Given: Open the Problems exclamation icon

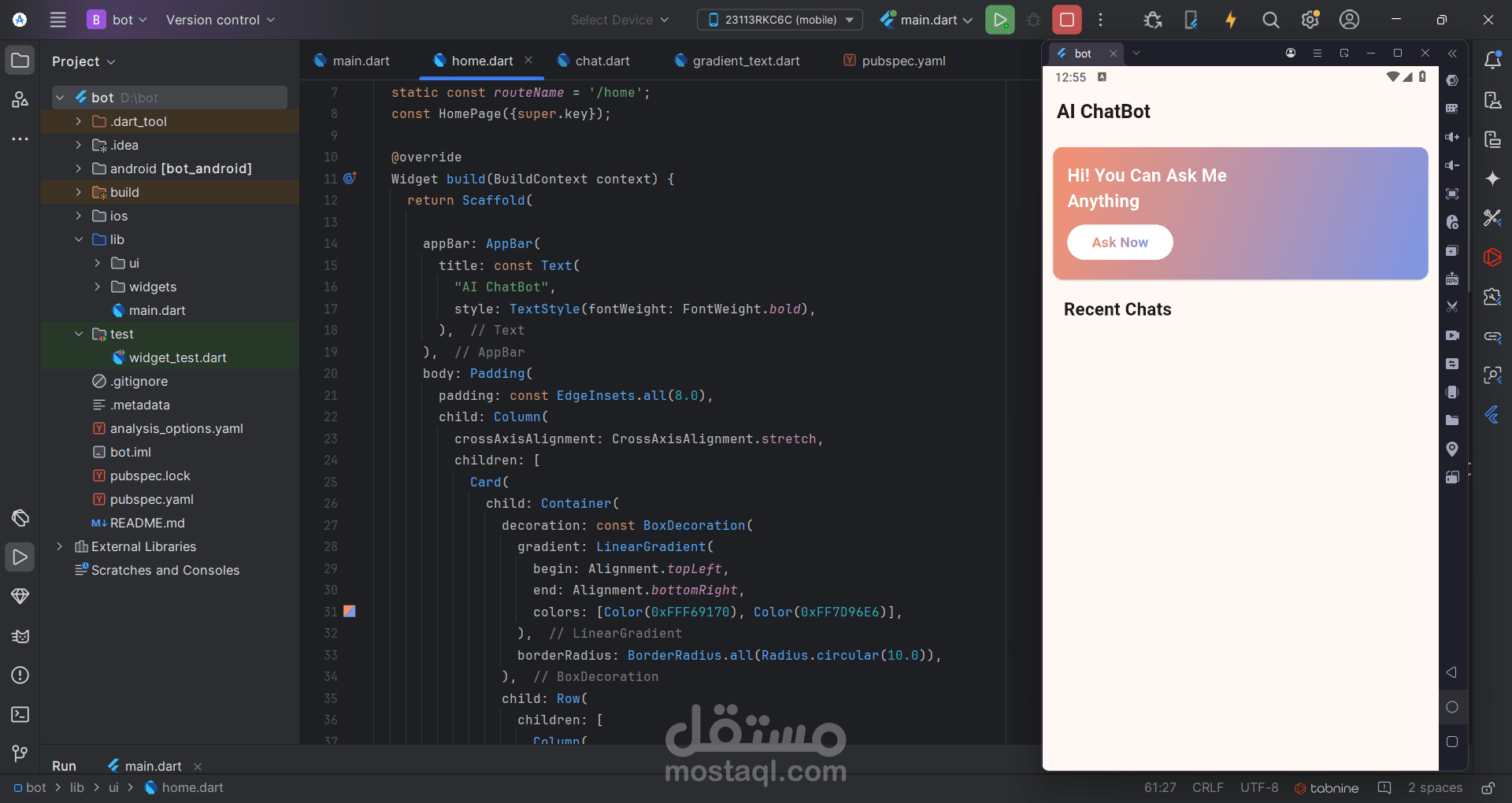Looking at the screenshot, I should click(20, 675).
